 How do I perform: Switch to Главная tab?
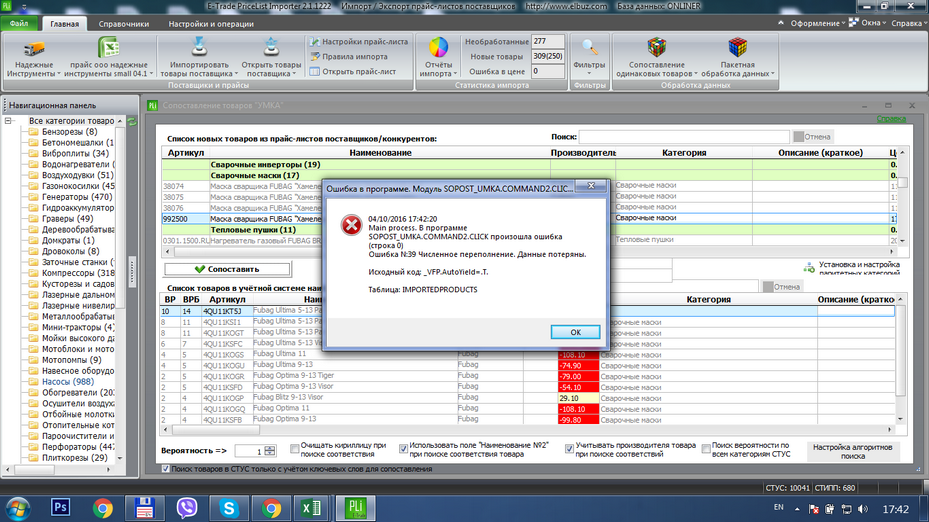[x=65, y=24]
